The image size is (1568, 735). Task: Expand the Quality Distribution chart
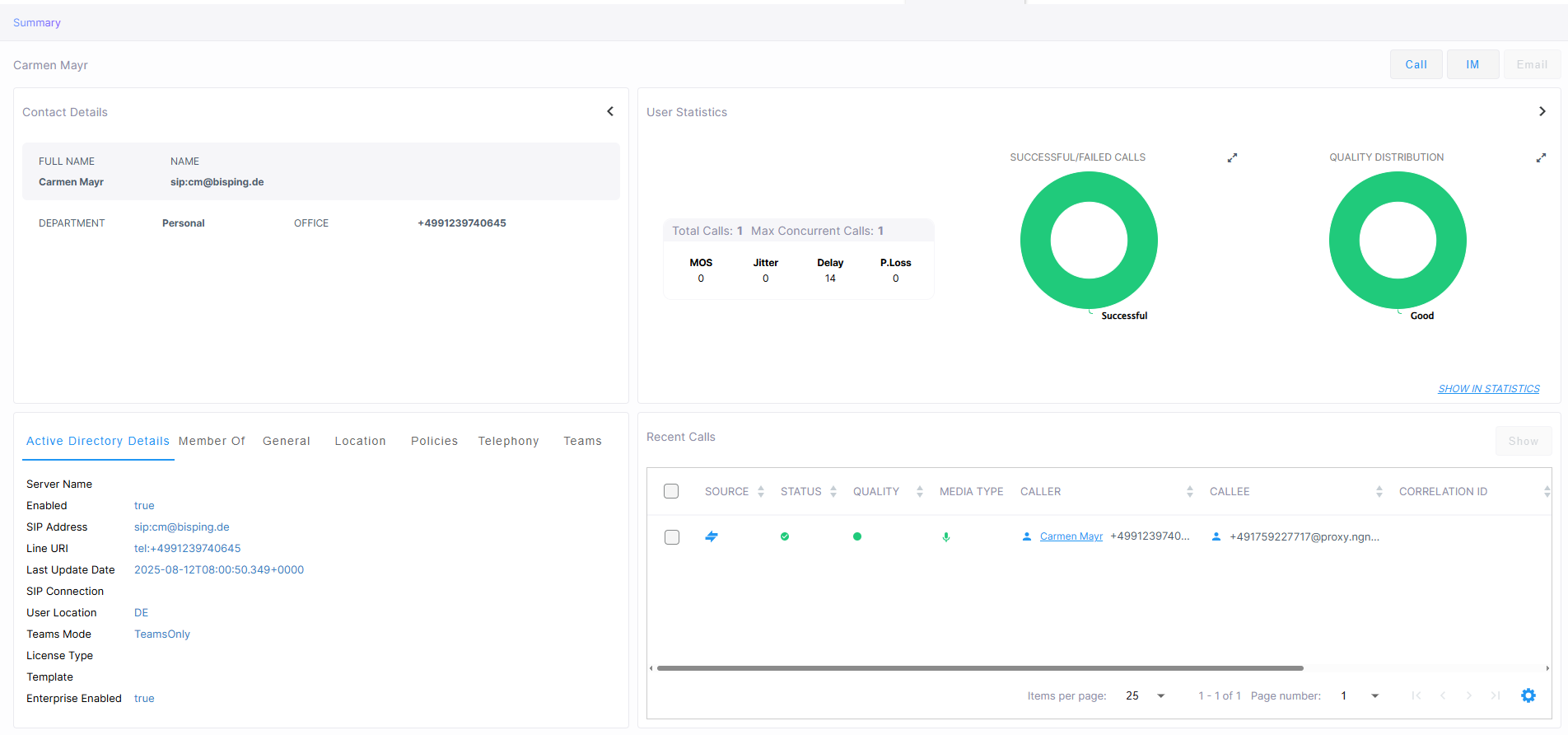pos(1541,157)
